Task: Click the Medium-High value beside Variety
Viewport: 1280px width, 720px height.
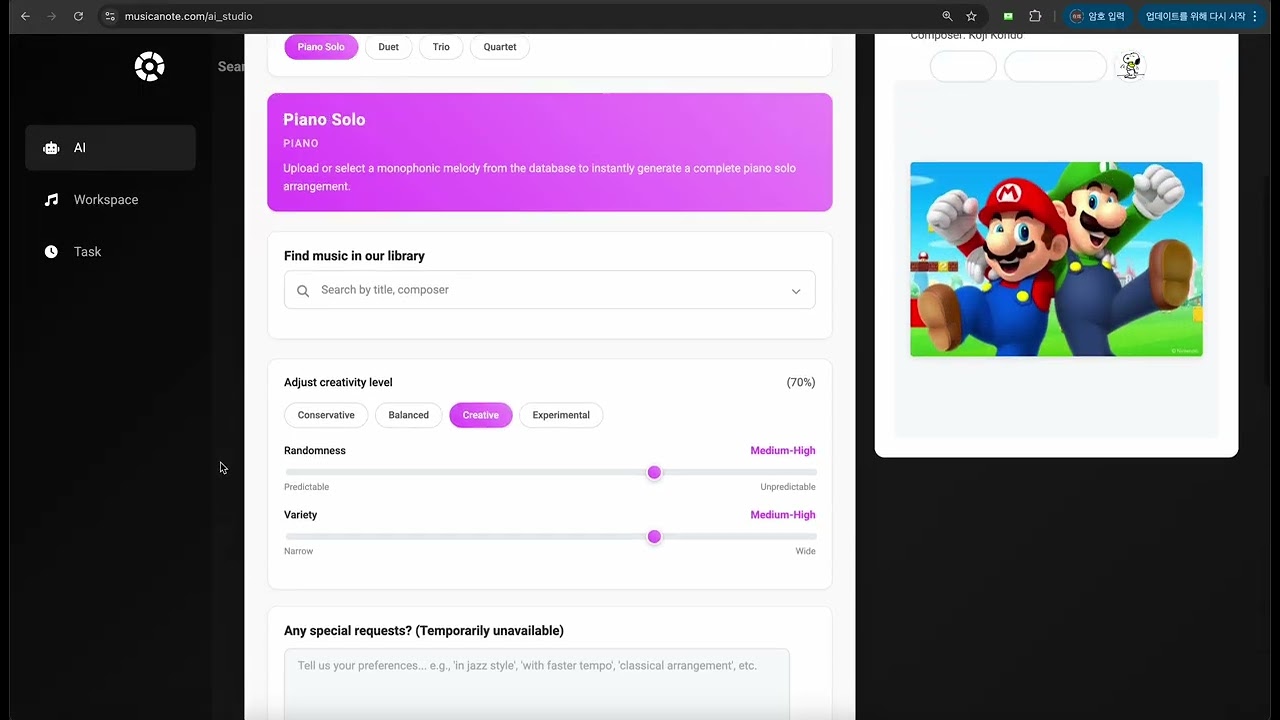Action: [783, 514]
